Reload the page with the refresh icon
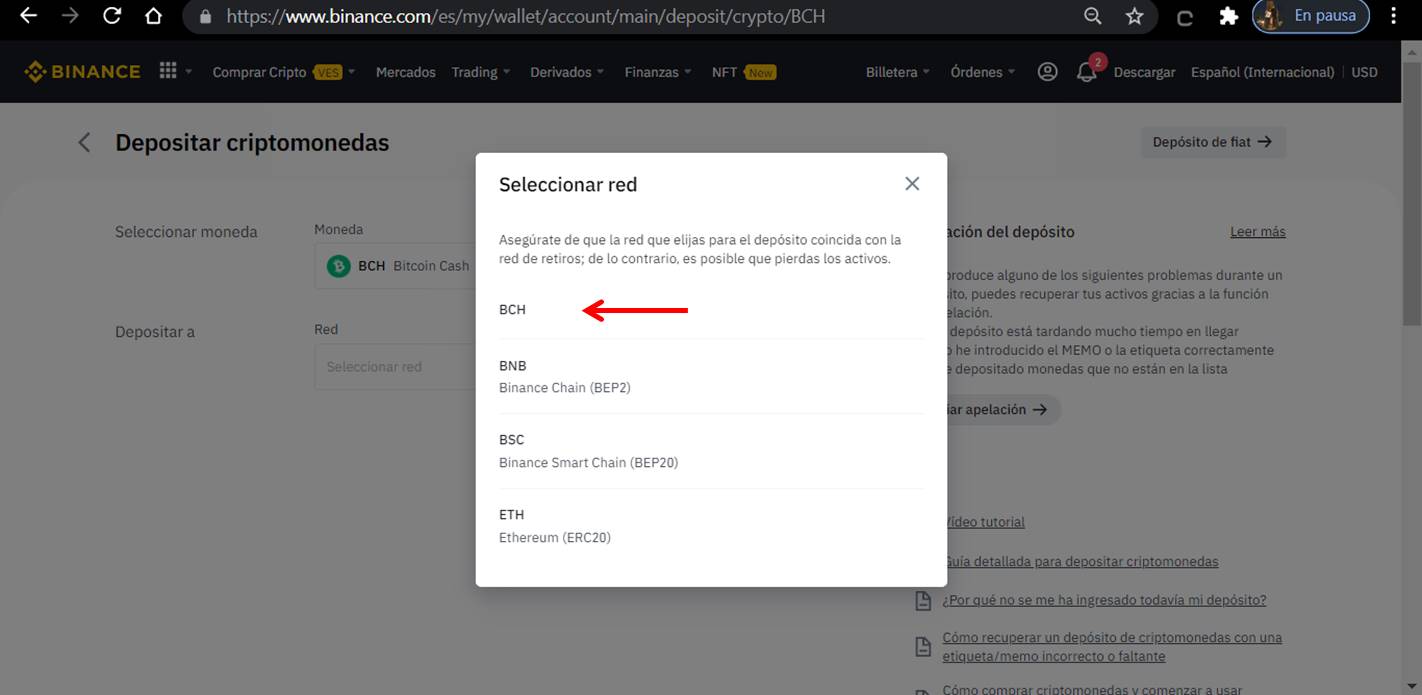This screenshot has width=1422, height=695. click(112, 16)
